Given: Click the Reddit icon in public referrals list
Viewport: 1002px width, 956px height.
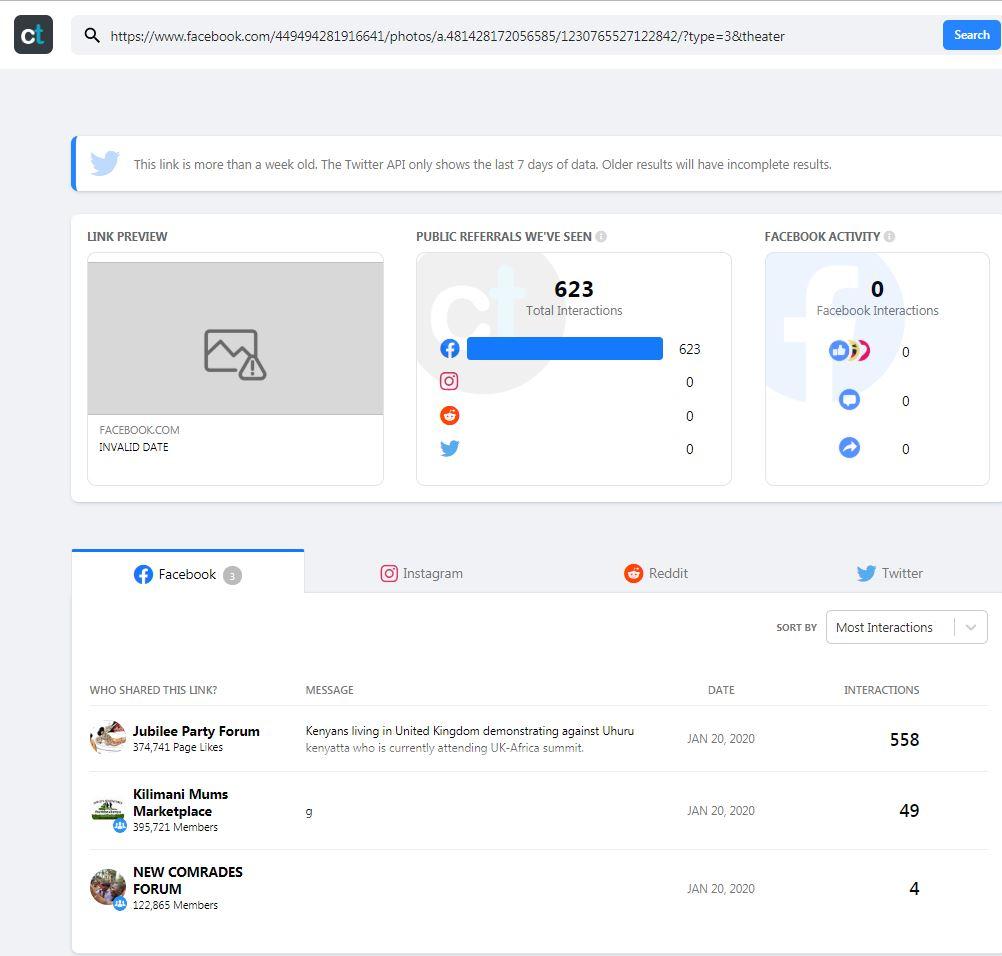Looking at the screenshot, I should coord(450,415).
